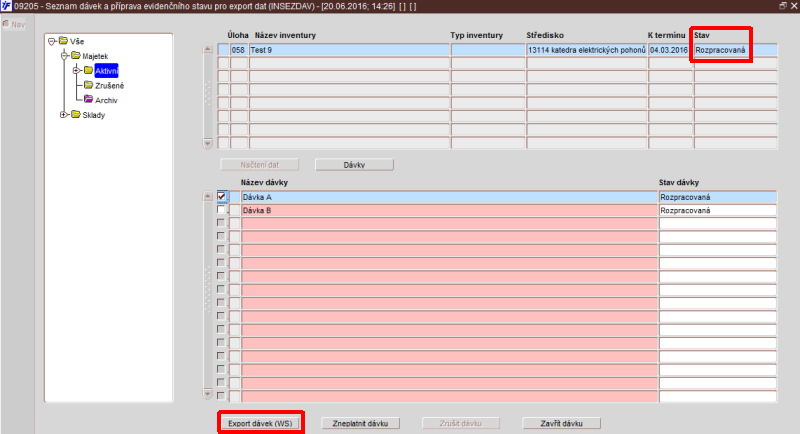Screen dimensions: 800x434
Task: Click the Vše folder icon
Action: [x=63, y=41]
